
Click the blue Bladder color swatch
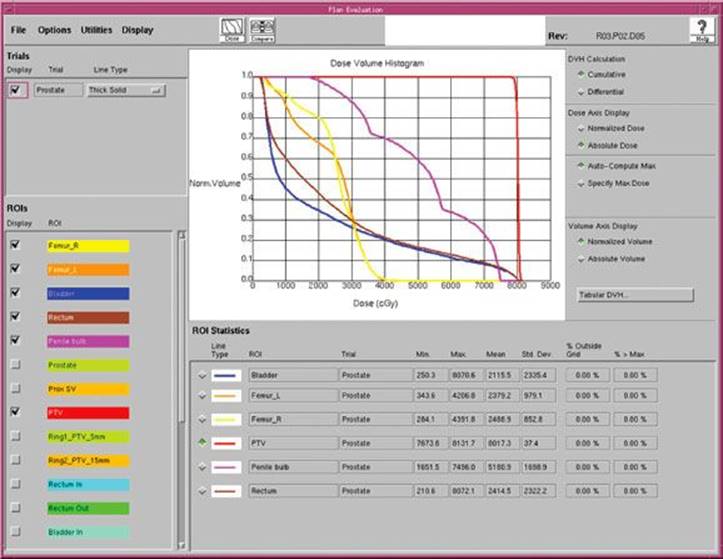click(88, 294)
